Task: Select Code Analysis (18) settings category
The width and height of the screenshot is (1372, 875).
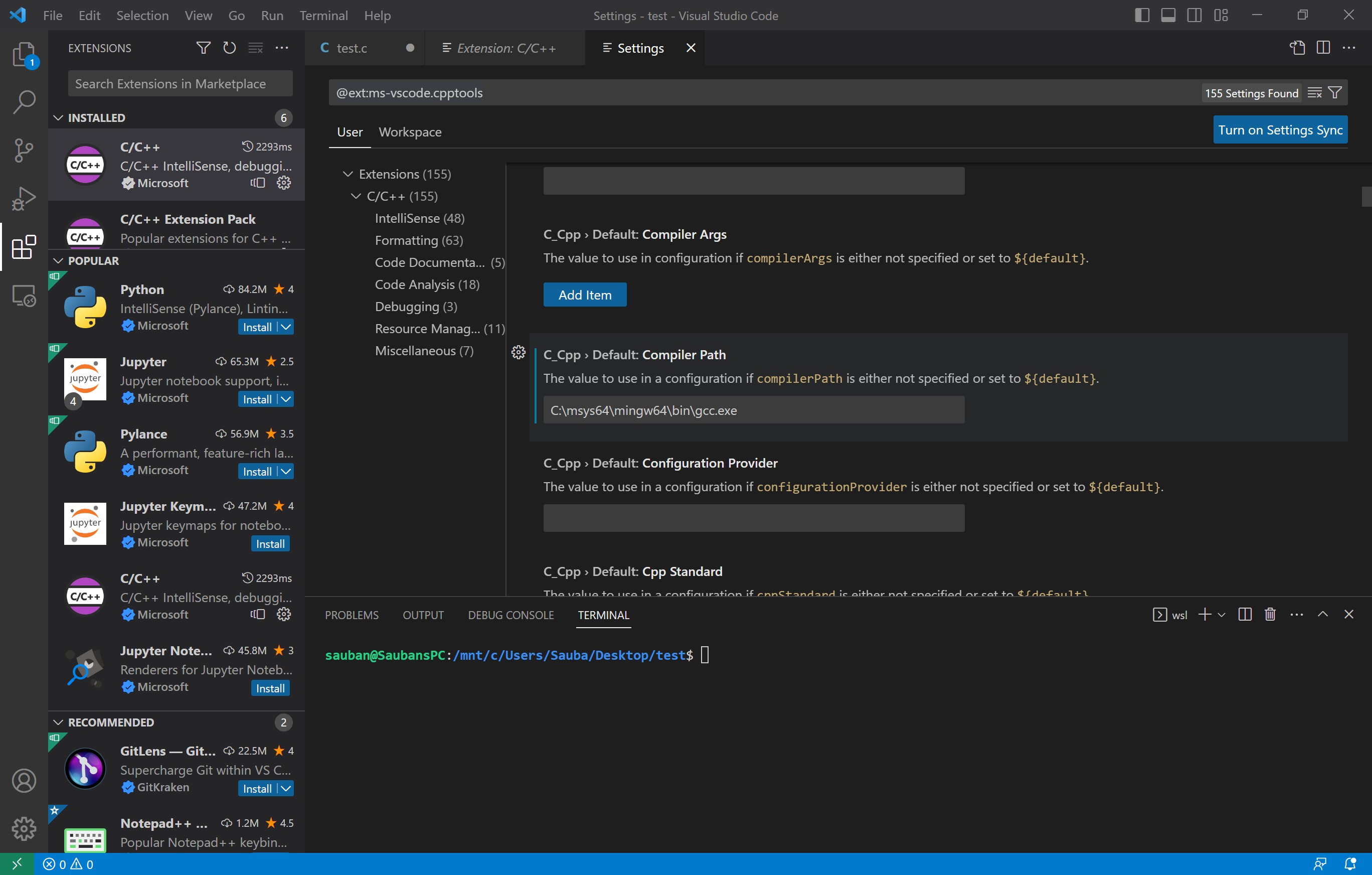Action: point(427,284)
